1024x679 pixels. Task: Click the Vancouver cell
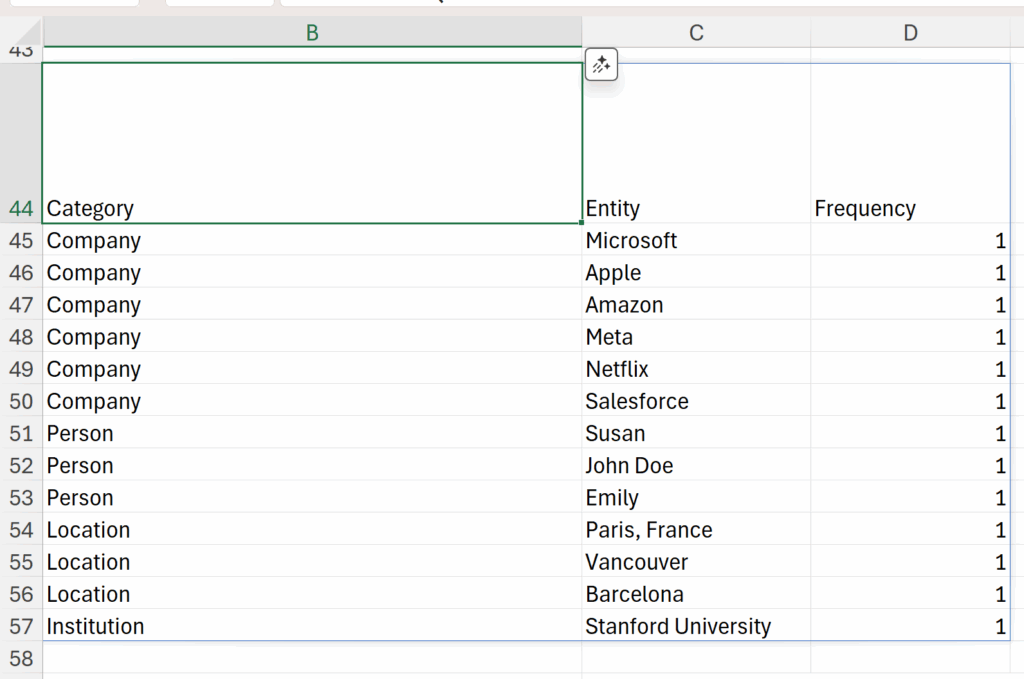click(x=696, y=561)
